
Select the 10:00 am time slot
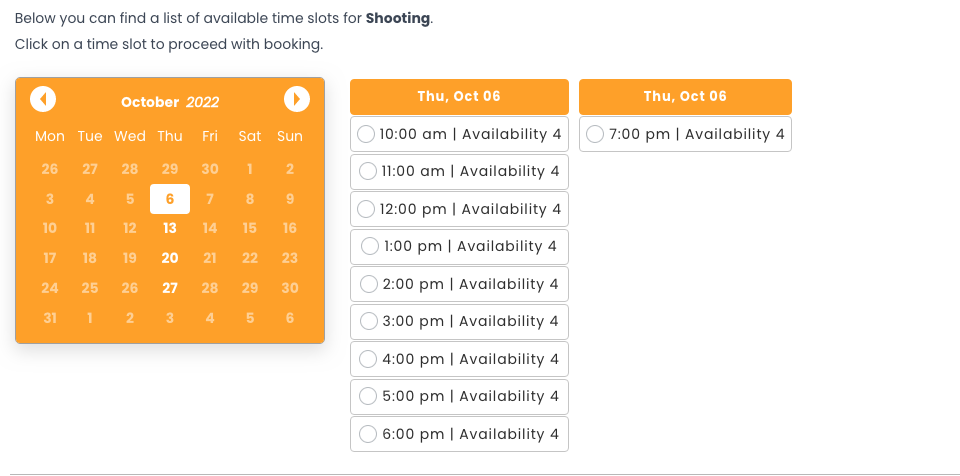coord(367,134)
